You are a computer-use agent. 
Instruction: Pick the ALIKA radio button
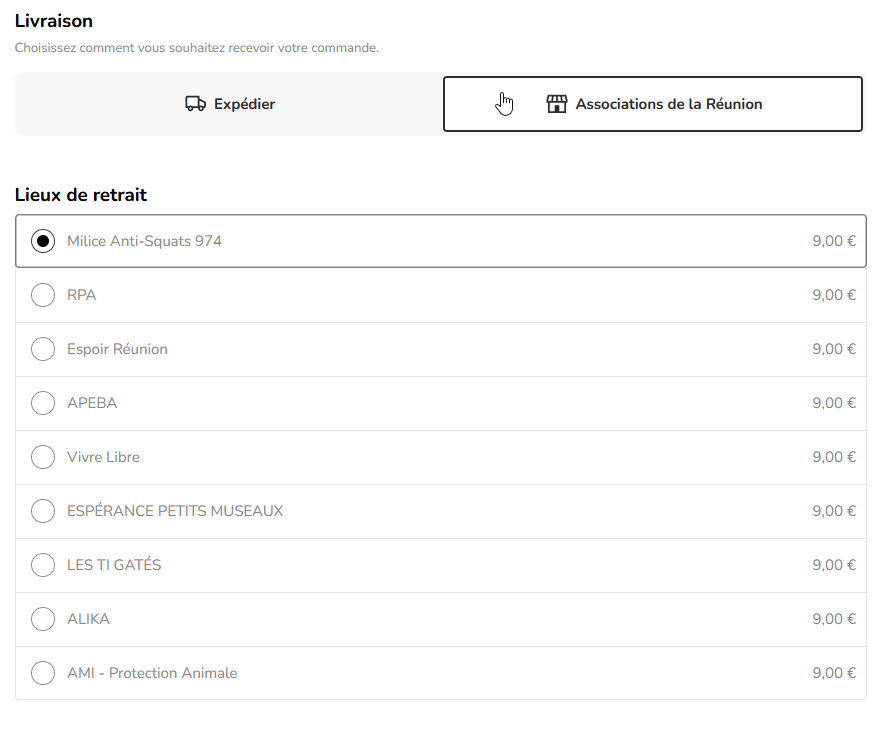pos(43,619)
